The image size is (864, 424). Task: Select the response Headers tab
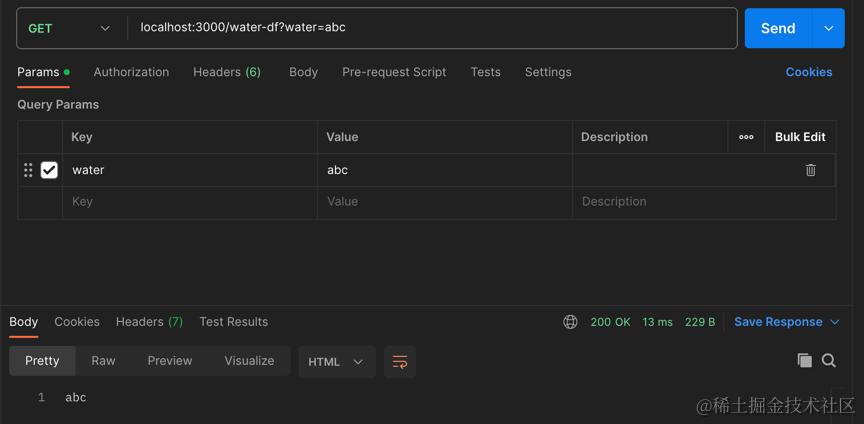[149, 322]
